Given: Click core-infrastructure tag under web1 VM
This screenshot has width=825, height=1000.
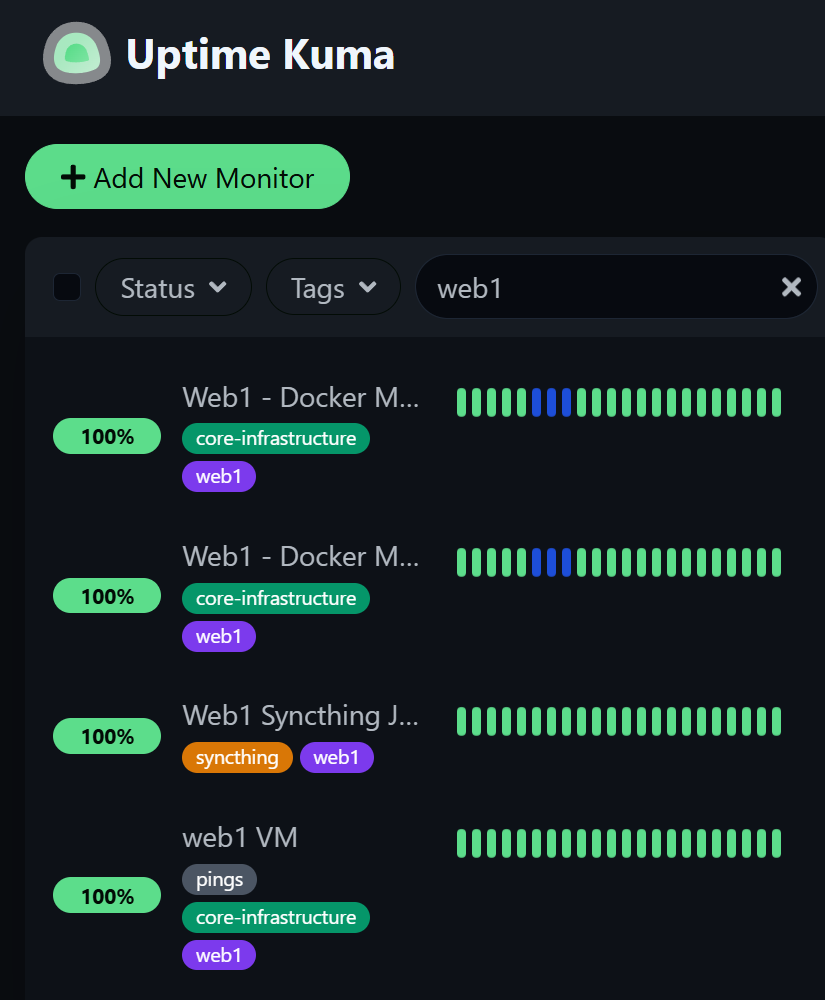Looking at the screenshot, I should (x=276, y=918).
